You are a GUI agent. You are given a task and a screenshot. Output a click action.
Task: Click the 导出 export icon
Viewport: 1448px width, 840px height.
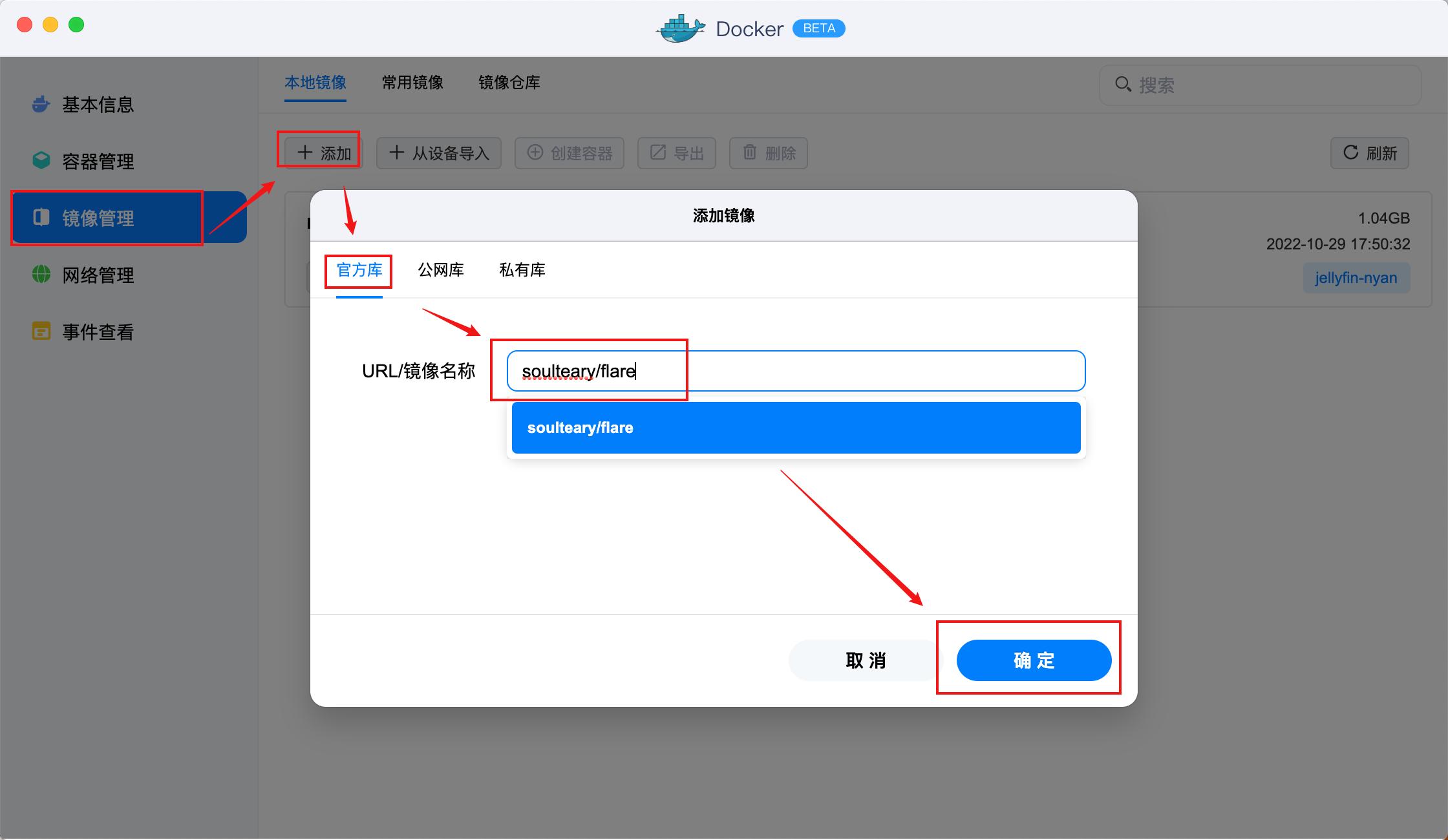(x=657, y=152)
